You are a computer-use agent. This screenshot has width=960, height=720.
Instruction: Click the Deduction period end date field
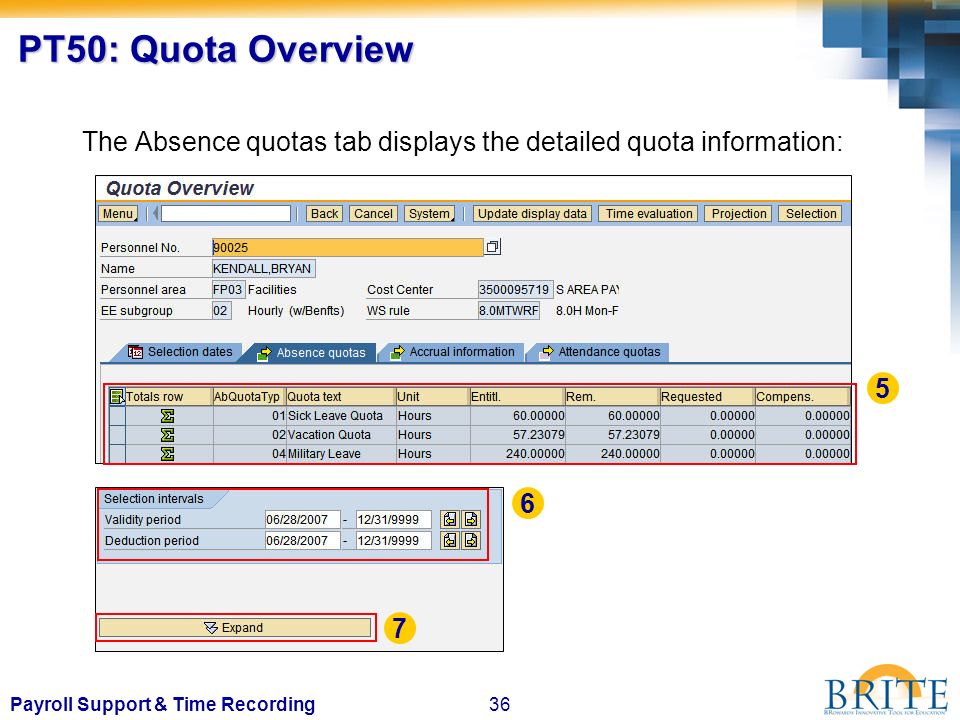click(394, 541)
